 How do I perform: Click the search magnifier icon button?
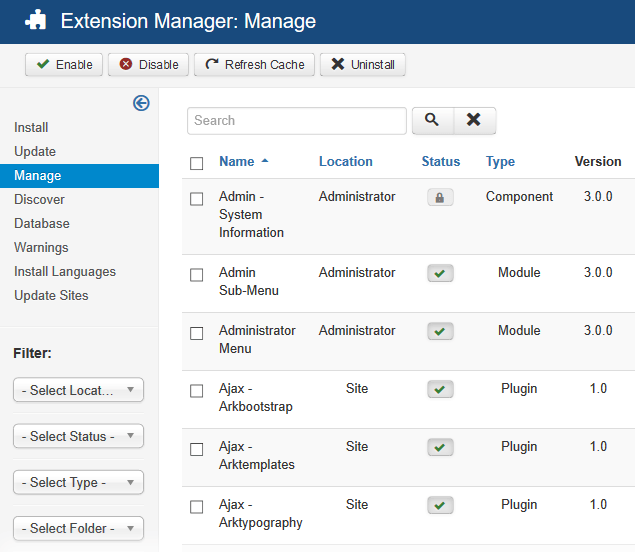[432, 121]
